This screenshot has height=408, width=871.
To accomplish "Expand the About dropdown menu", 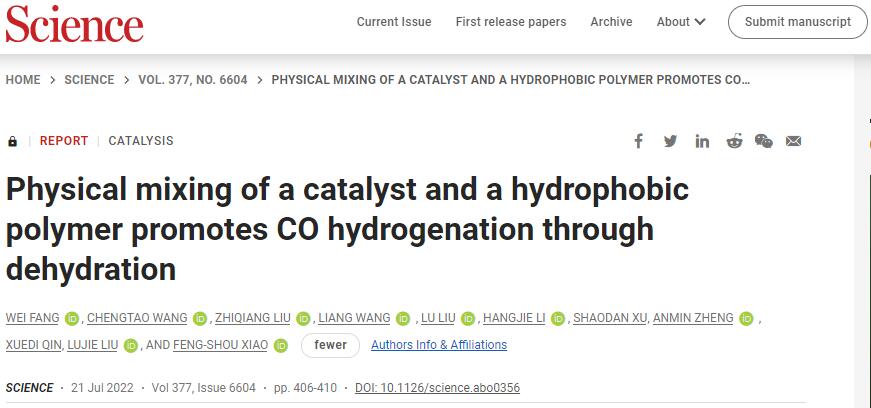I will coord(681,22).
